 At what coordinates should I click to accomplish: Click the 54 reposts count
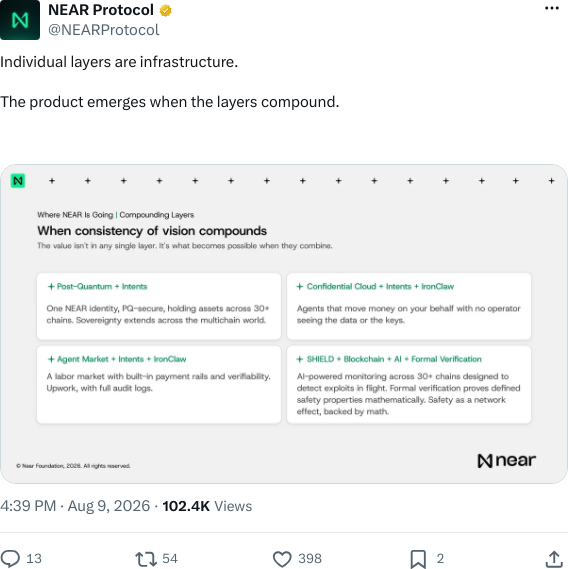pyautogui.click(x=170, y=558)
